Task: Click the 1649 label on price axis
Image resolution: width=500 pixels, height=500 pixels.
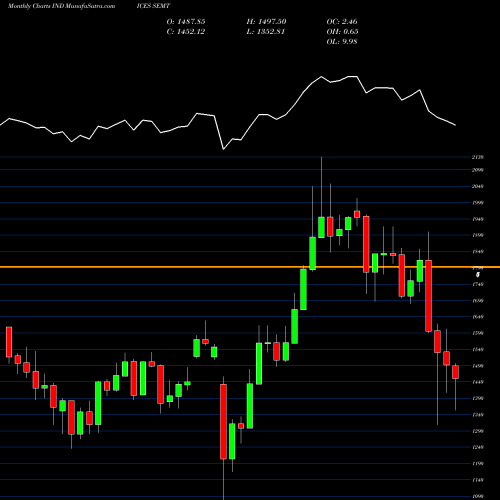Action: coord(478,317)
